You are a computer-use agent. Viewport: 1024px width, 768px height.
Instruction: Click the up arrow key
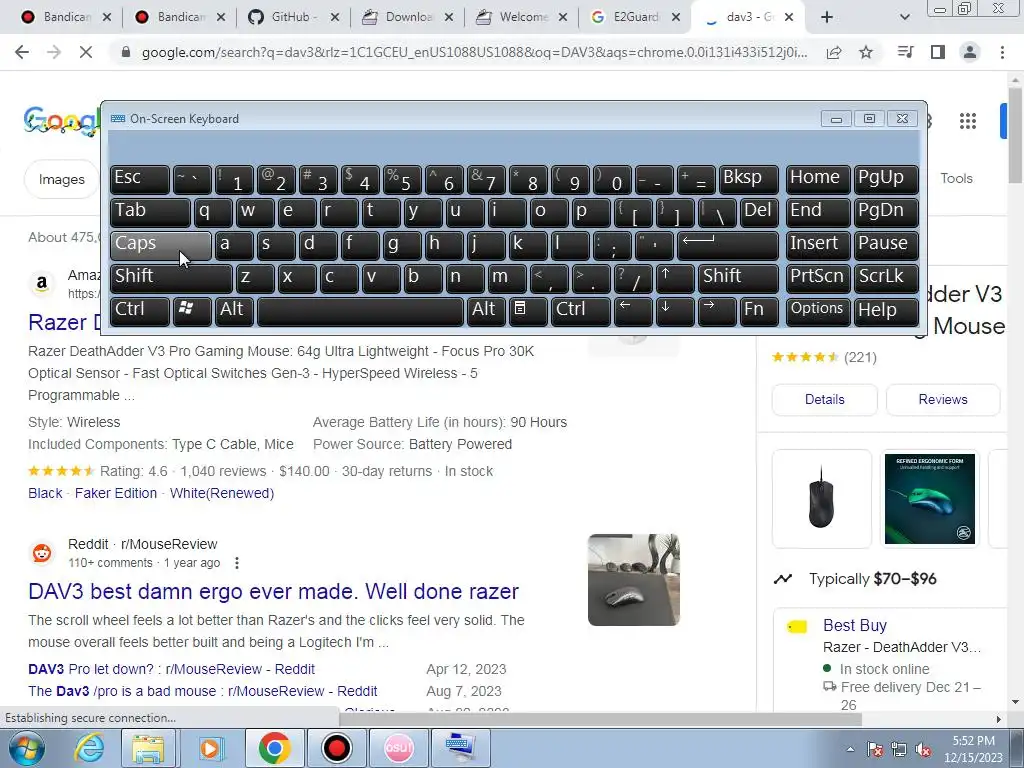(x=674, y=278)
